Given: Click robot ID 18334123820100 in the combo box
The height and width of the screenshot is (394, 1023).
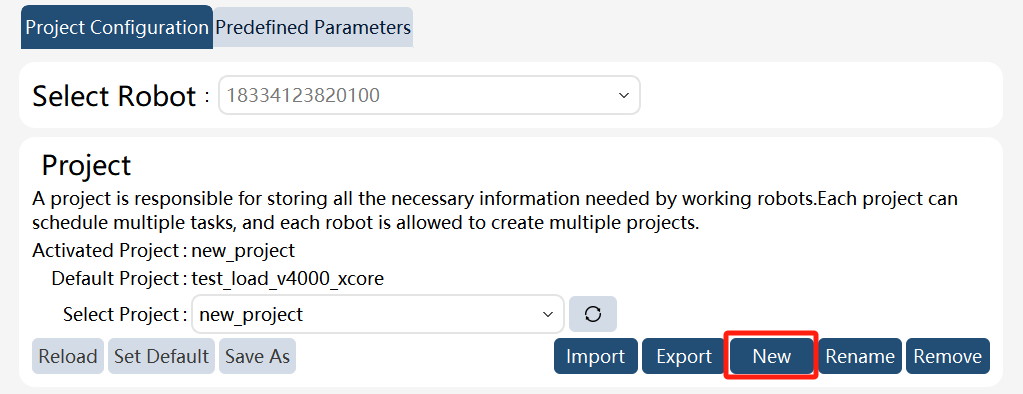Looking at the screenshot, I should point(303,95).
